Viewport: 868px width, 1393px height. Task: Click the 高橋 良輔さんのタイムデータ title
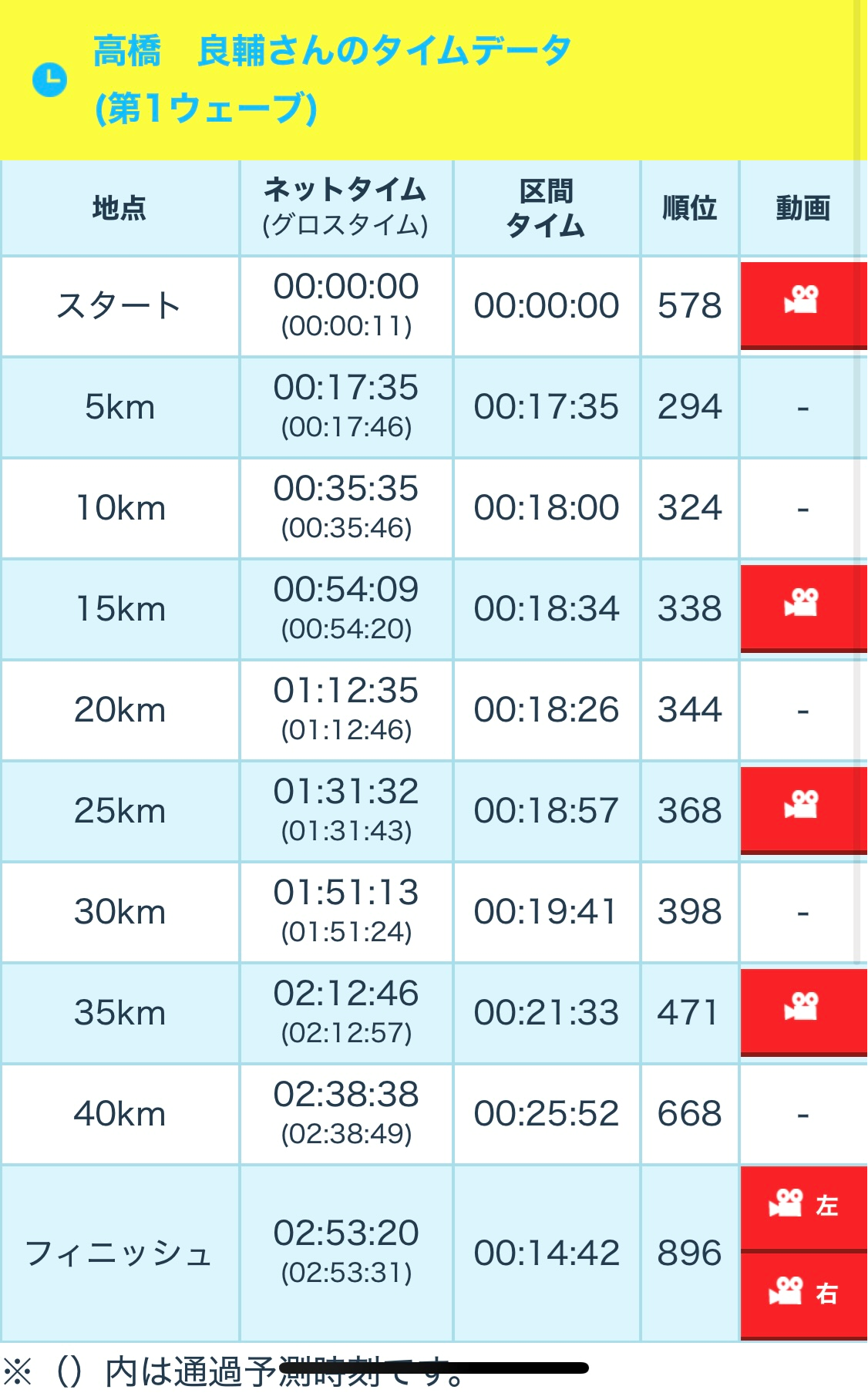pyautogui.click(x=331, y=52)
